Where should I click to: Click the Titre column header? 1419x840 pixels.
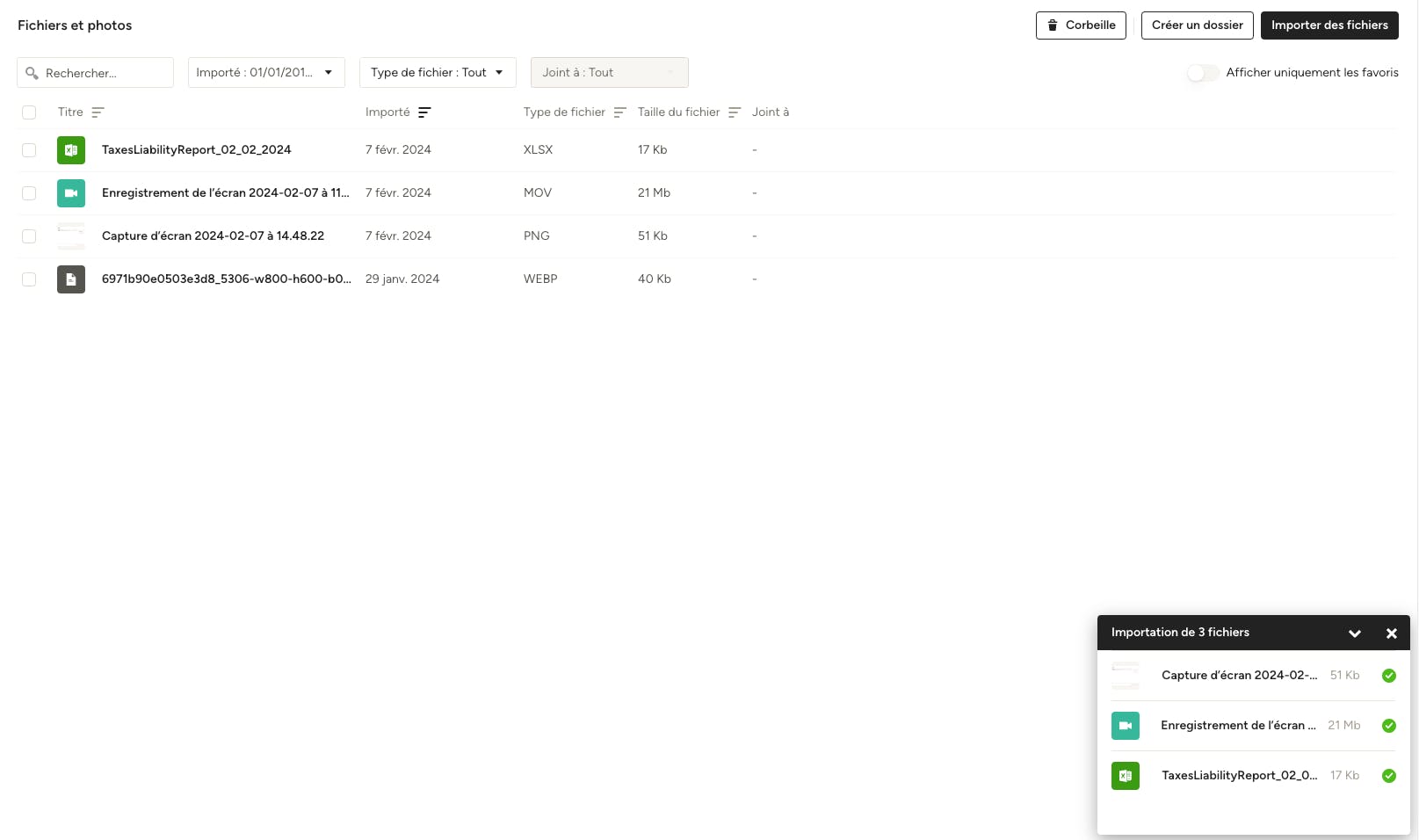click(x=70, y=112)
